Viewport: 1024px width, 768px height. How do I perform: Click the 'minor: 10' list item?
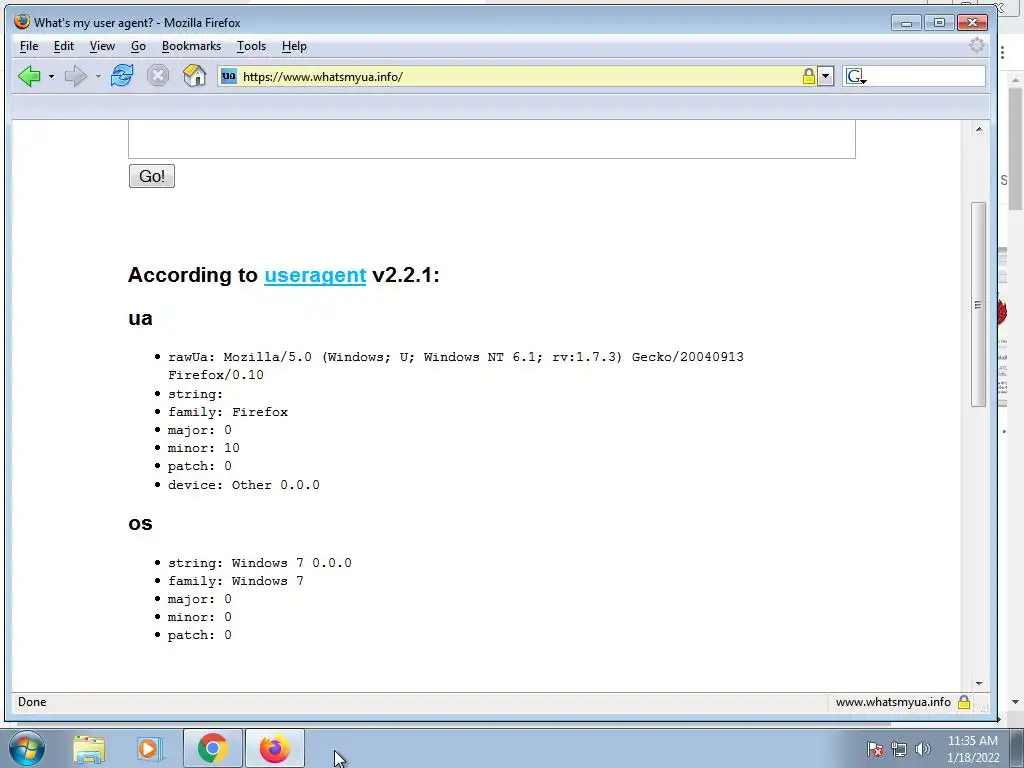(204, 448)
